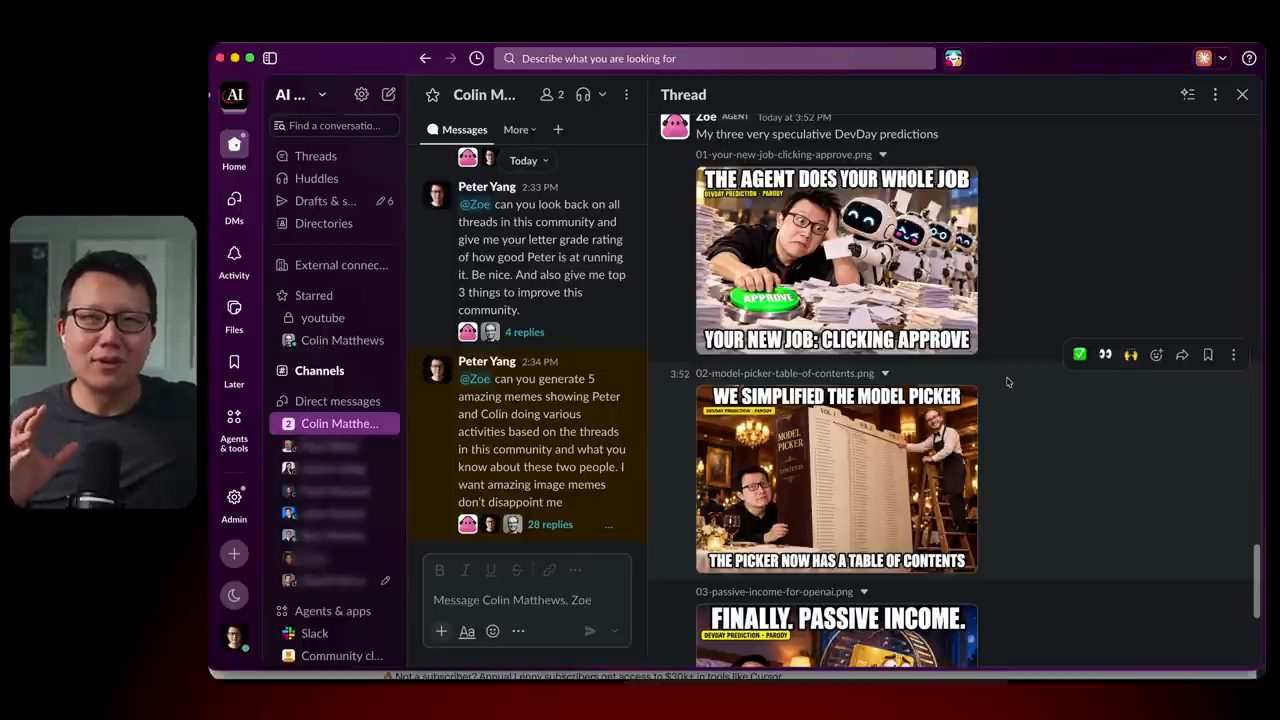Open the DMs sidebar icon

(234, 206)
